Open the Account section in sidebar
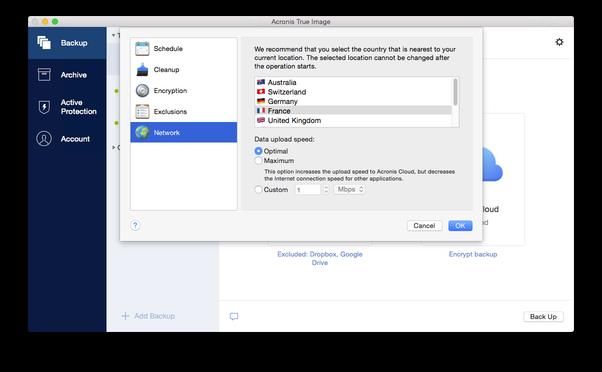The height and width of the screenshot is (372, 602). coord(67,139)
